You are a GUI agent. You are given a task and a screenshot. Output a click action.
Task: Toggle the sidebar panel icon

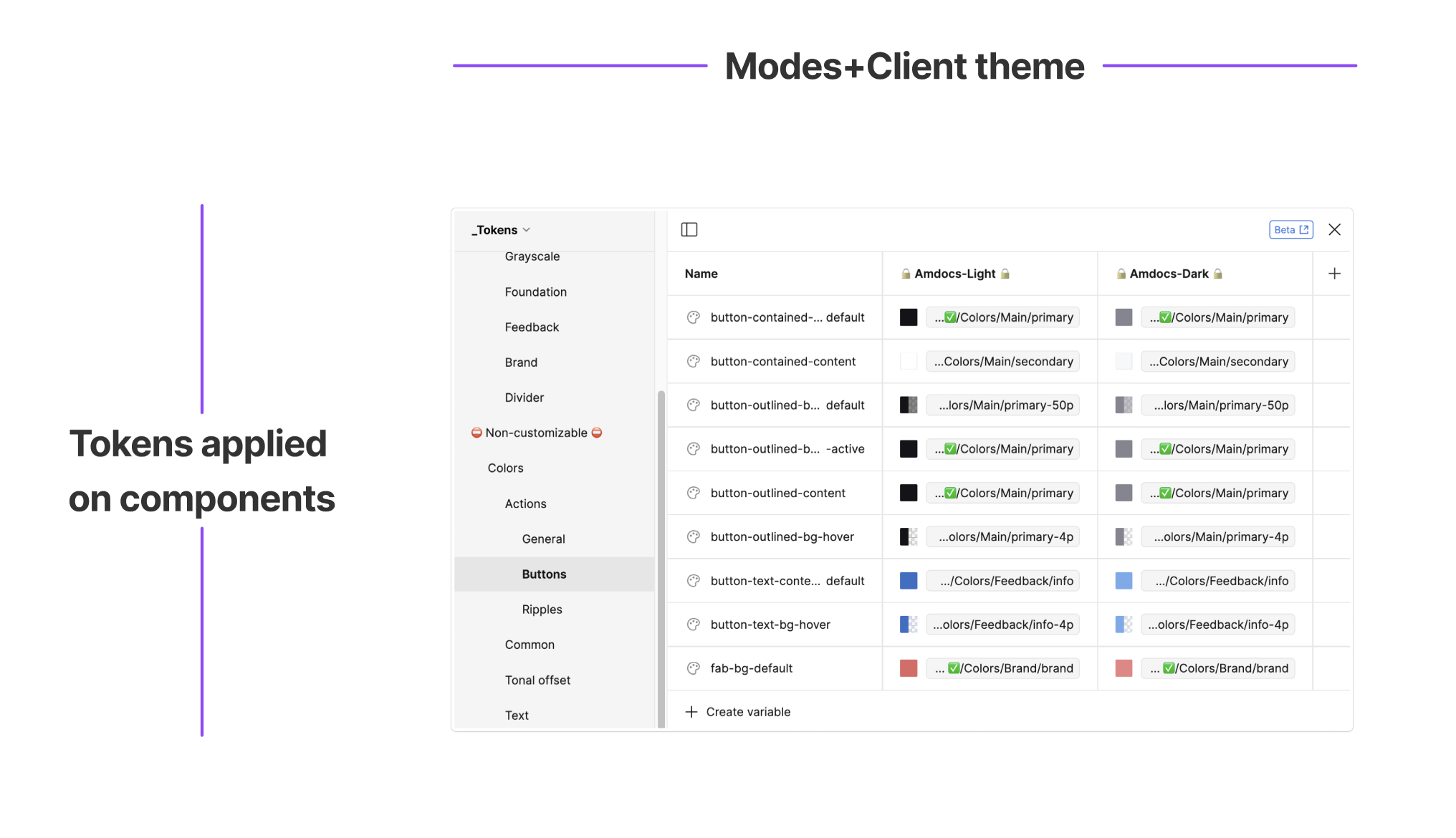coord(689,230)
